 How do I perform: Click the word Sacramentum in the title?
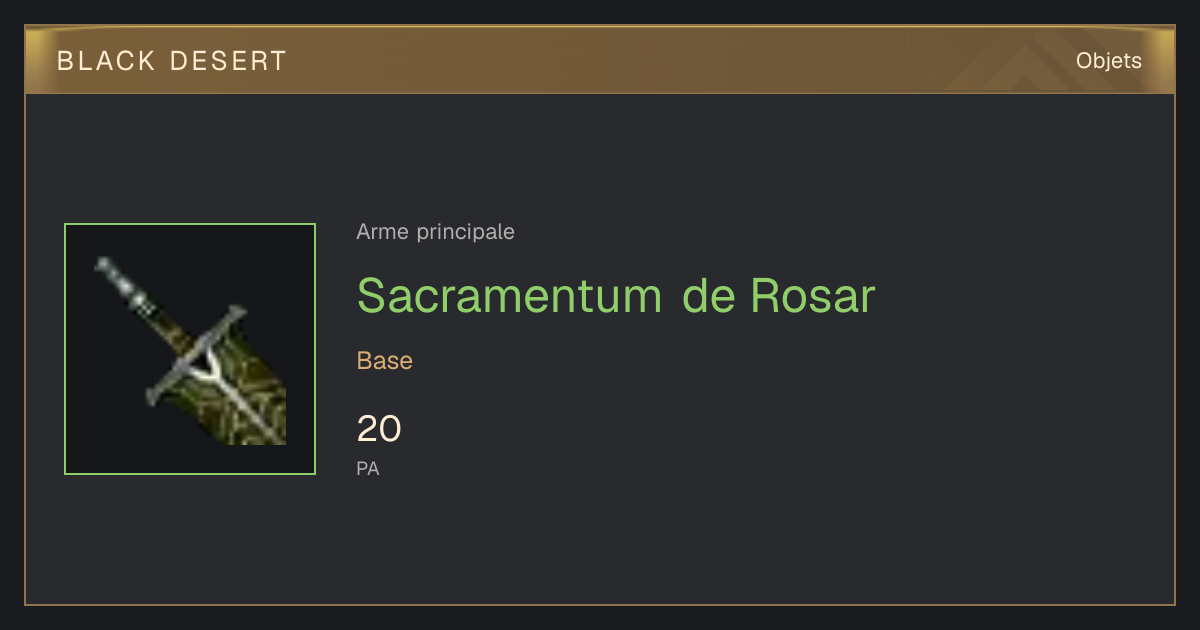point(509,295)
